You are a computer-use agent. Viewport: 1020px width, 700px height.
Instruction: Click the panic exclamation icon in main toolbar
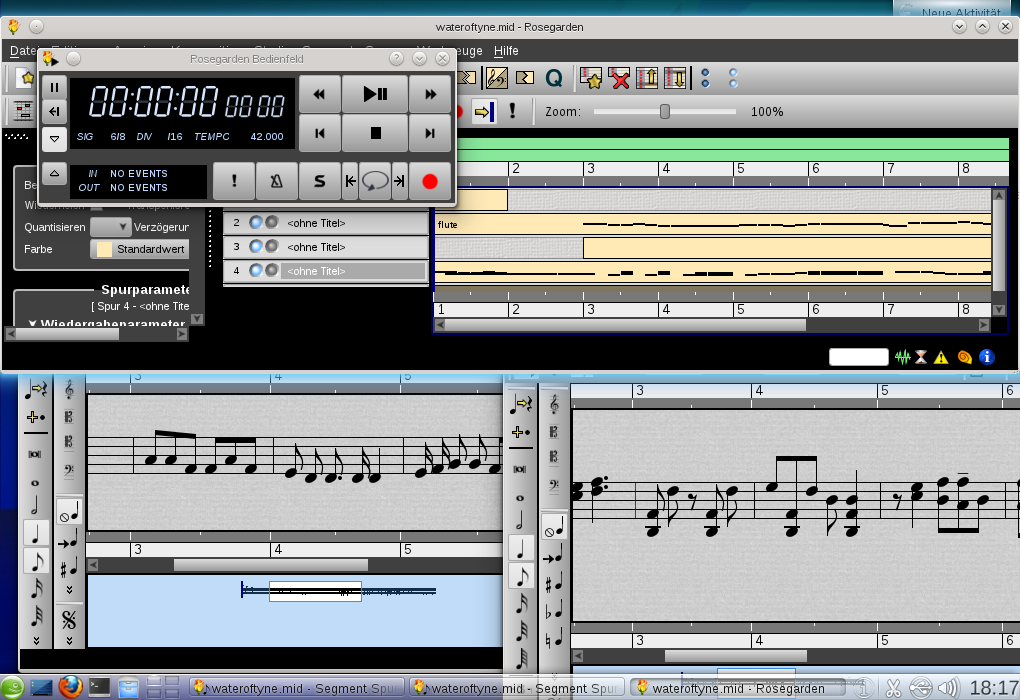(x=513, y=111)
